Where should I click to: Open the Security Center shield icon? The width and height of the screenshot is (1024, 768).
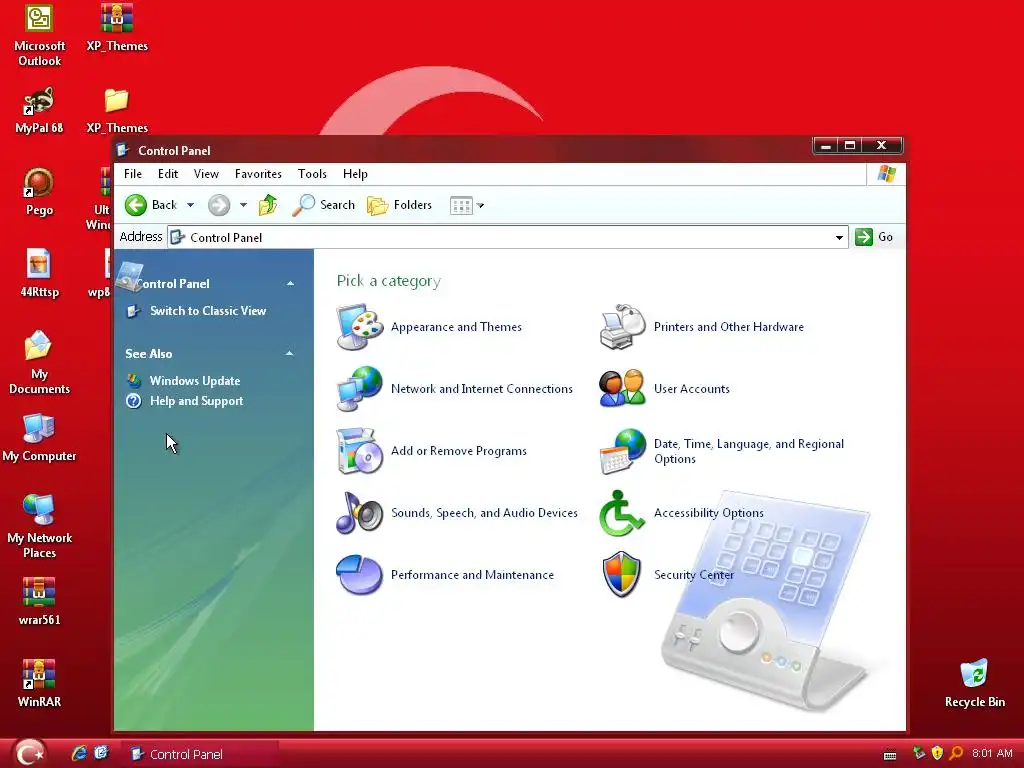point(622,575)
